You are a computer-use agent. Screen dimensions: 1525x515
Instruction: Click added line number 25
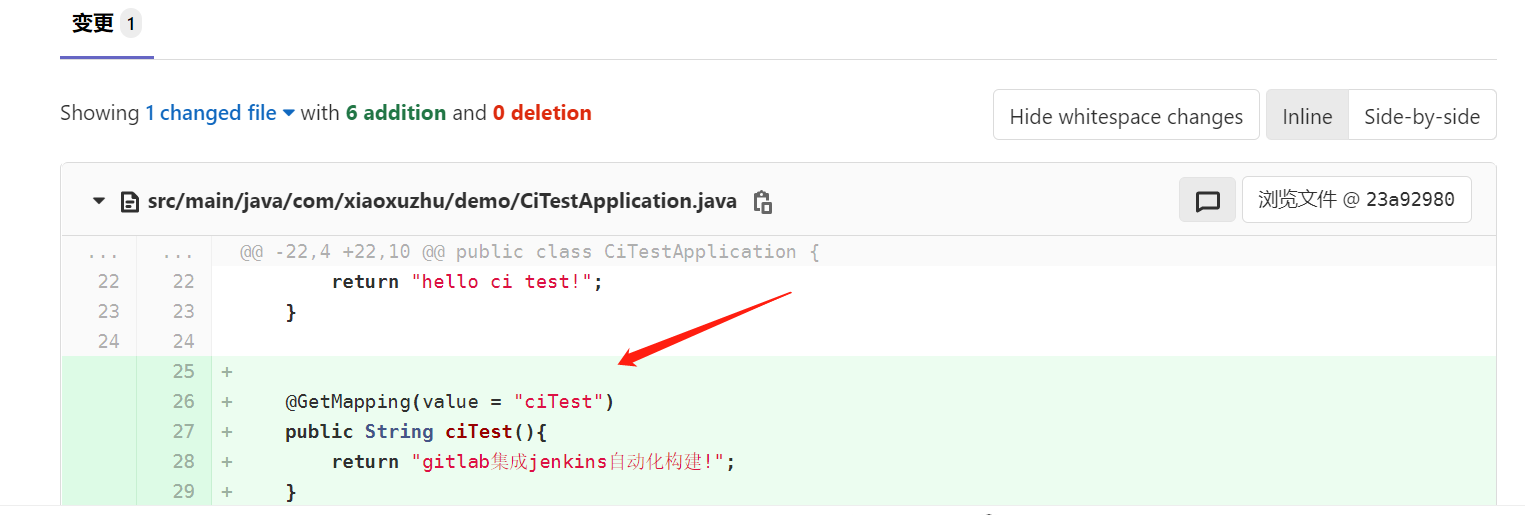tap(183, 372)
